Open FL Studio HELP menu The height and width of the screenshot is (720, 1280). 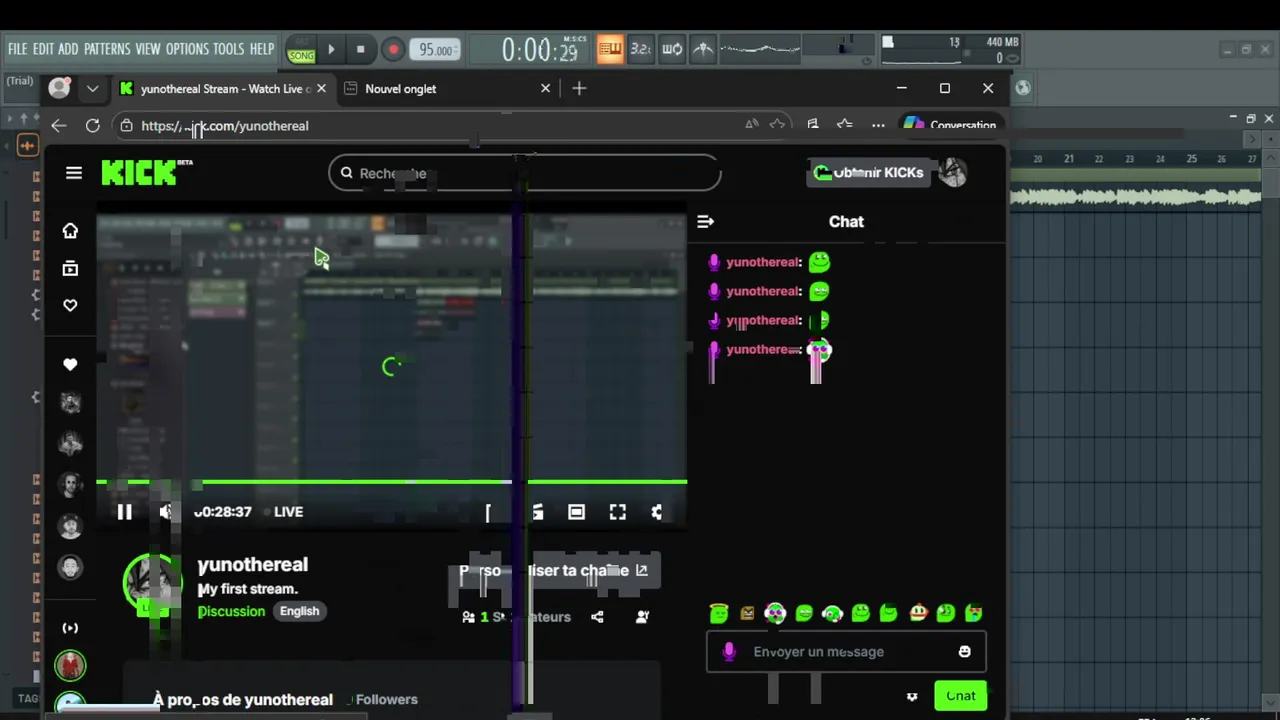(x=262, y=49)
